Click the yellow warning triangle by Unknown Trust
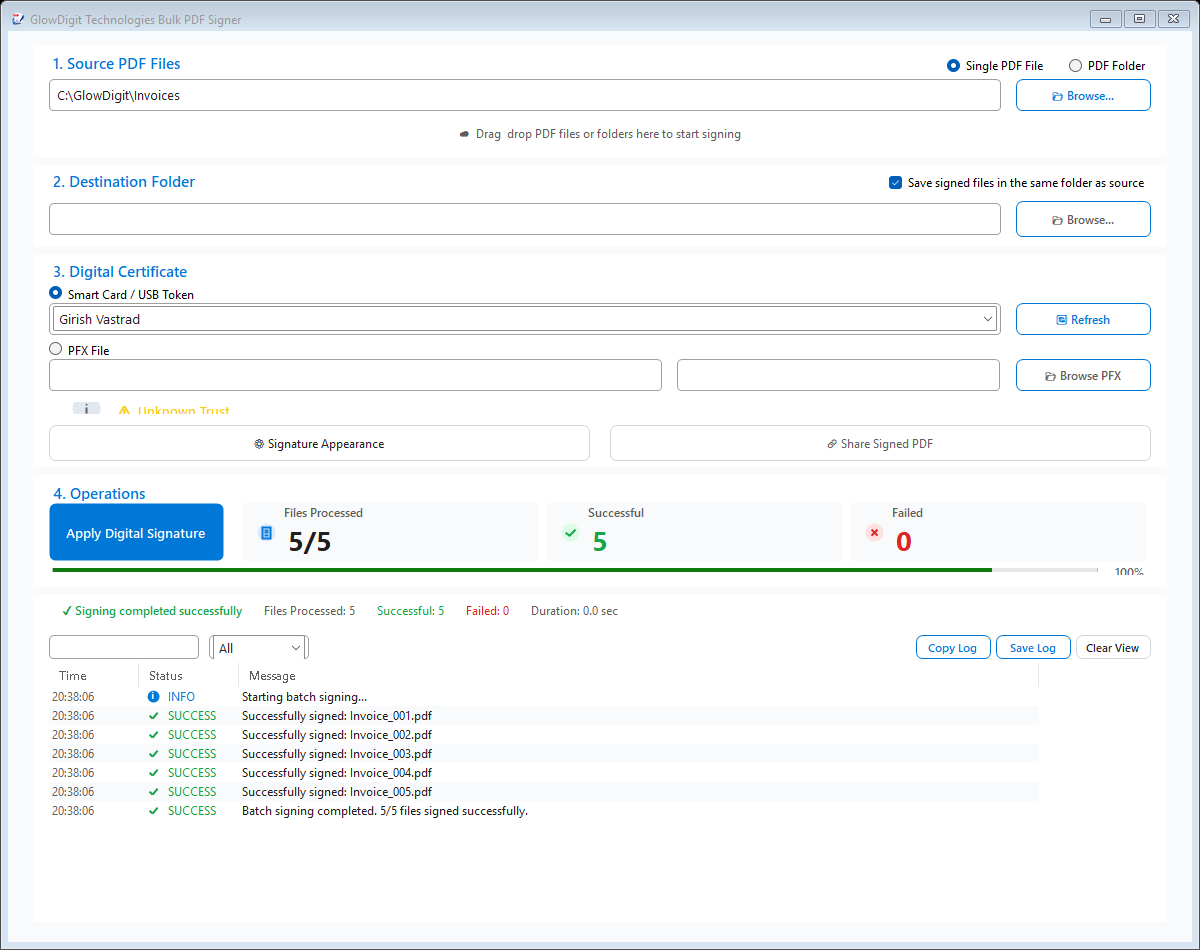This screenshot has width=1200, height=950. click(124, 410)
